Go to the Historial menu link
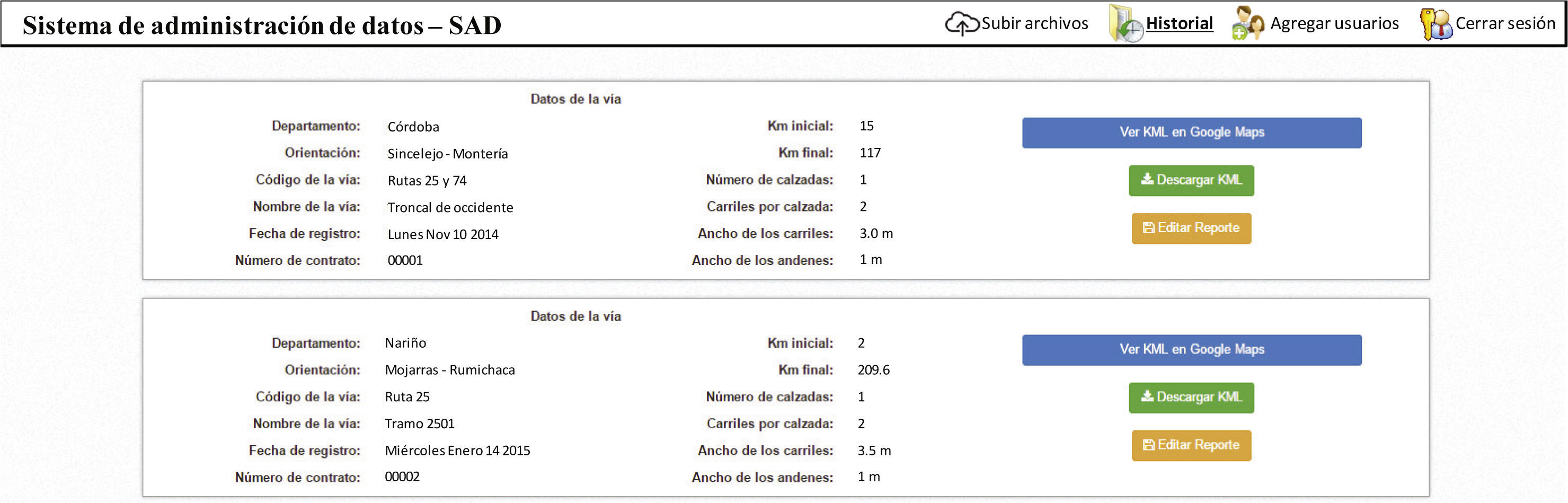 coord(1179,23)
